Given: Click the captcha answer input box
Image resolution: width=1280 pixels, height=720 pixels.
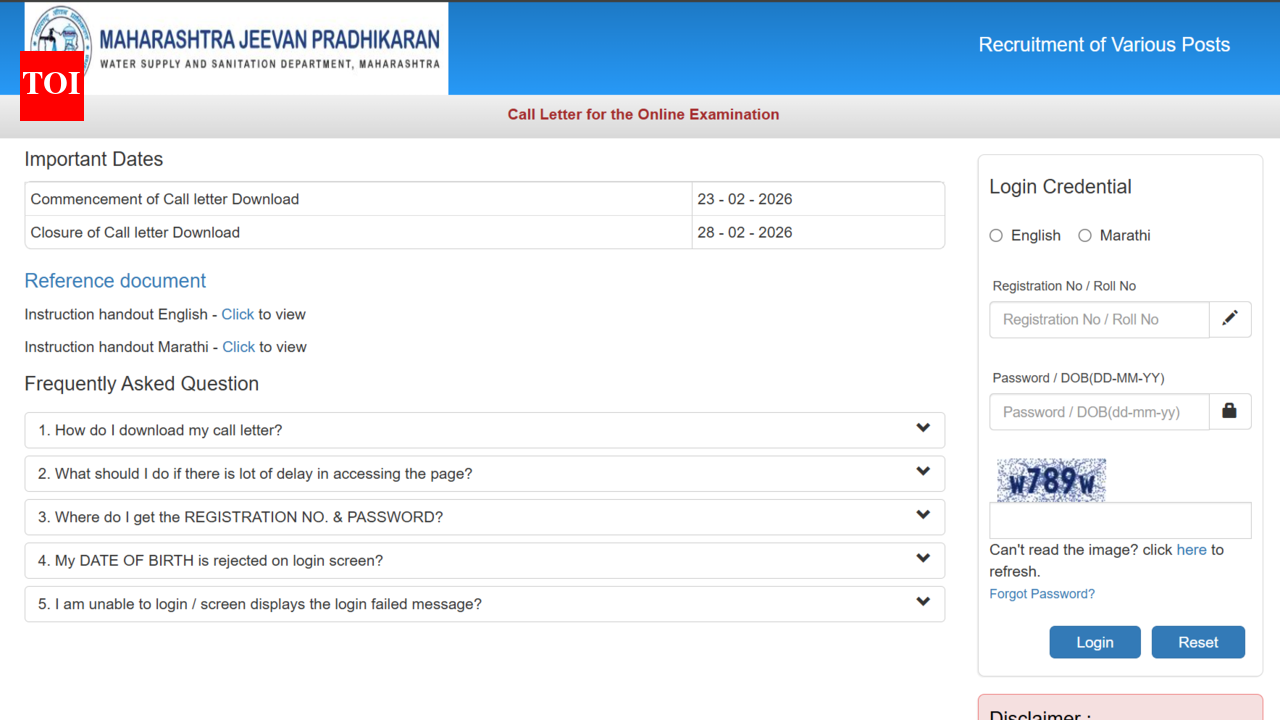Looking at the screenshot, I should coord(1120,520).
